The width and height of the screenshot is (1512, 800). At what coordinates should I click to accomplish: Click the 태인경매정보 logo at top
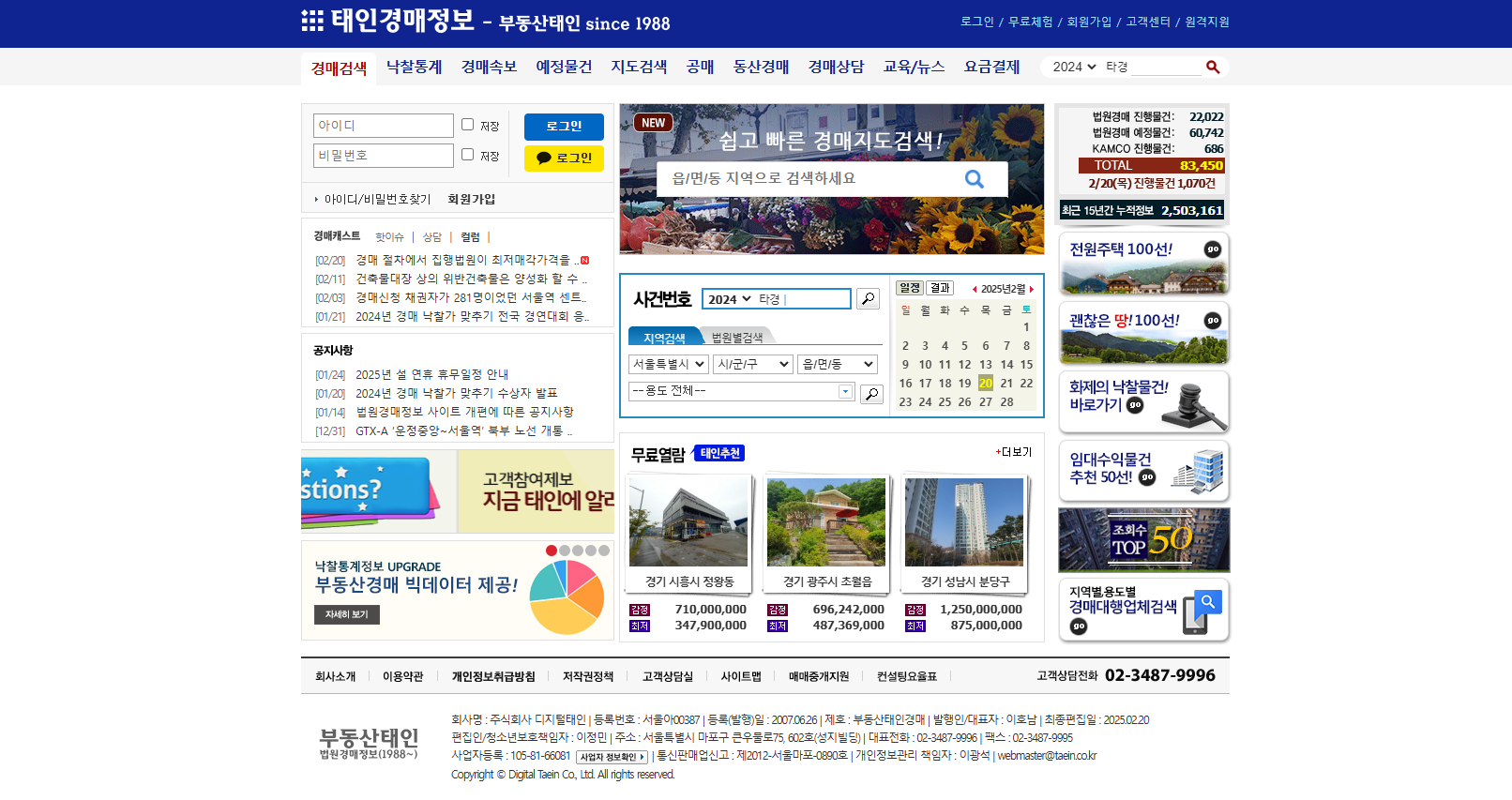[x=387, y=21]
